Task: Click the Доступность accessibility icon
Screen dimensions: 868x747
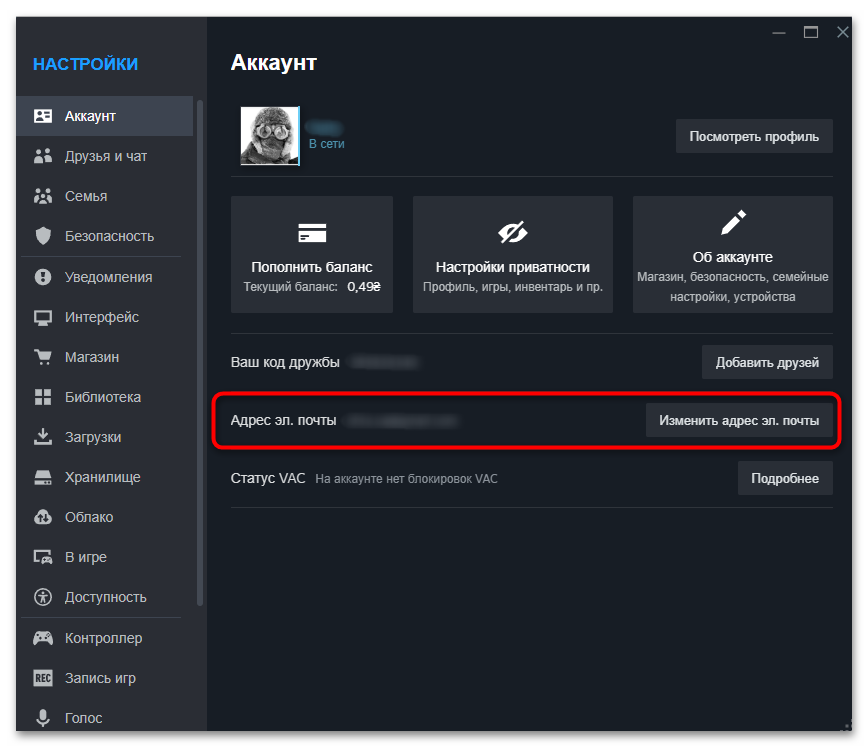Action: click(x=43, y=597)
